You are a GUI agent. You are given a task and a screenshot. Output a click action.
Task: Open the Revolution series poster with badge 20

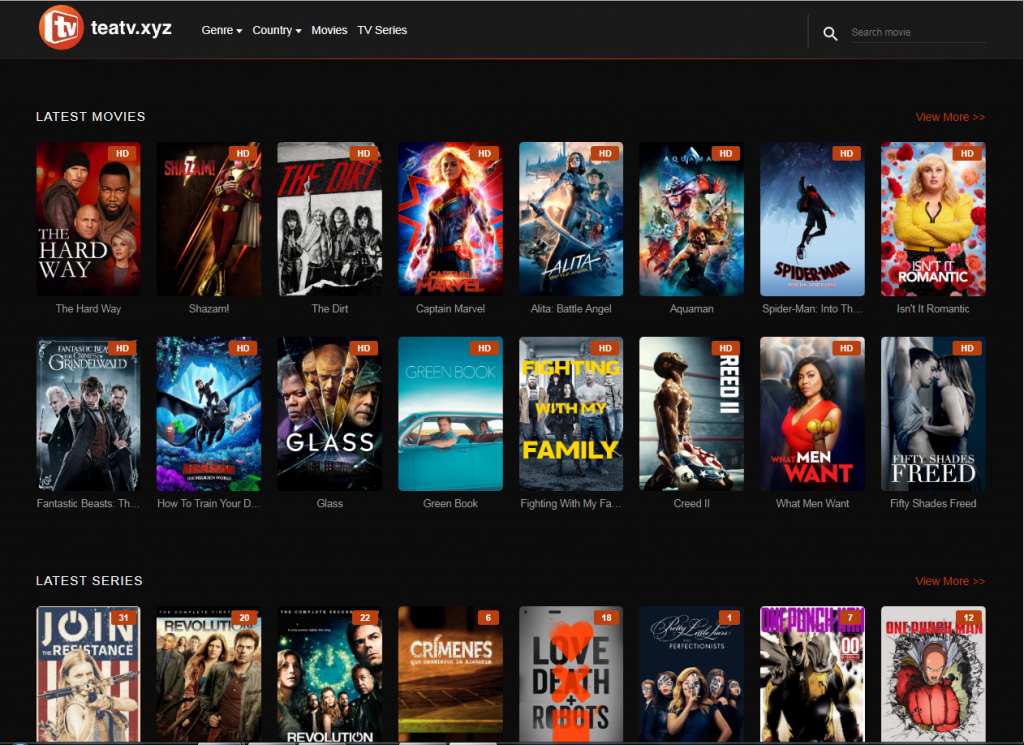click(209, 674)
